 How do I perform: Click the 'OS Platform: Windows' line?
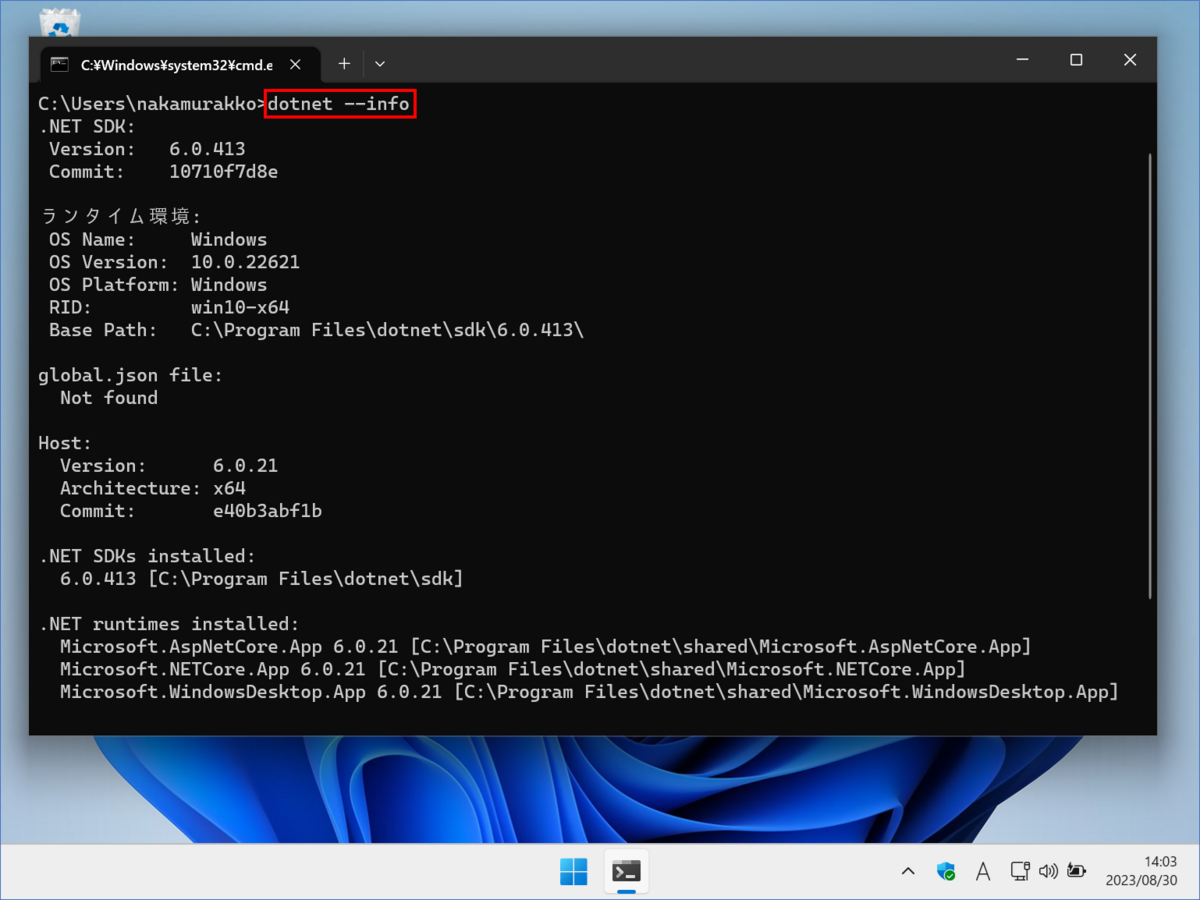(x=158, y=285)
